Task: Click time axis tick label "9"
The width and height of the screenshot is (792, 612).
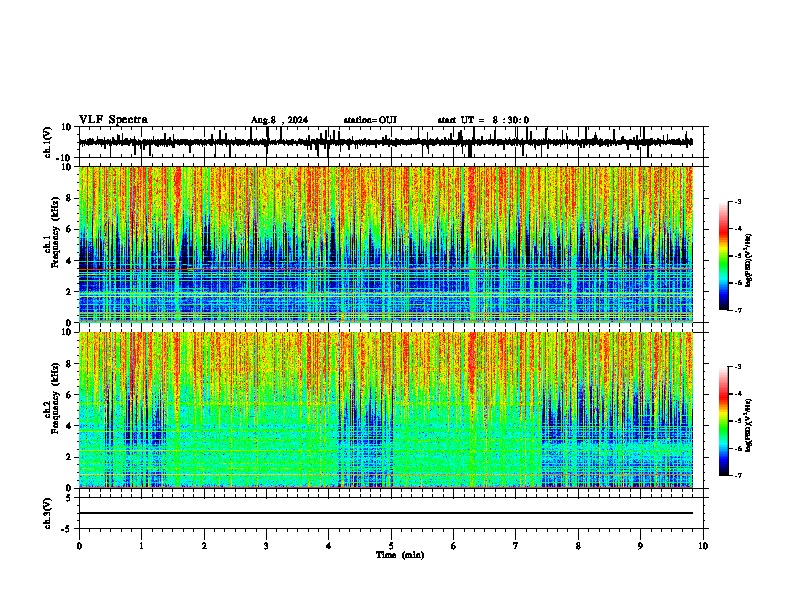Action: coord(640,546)
